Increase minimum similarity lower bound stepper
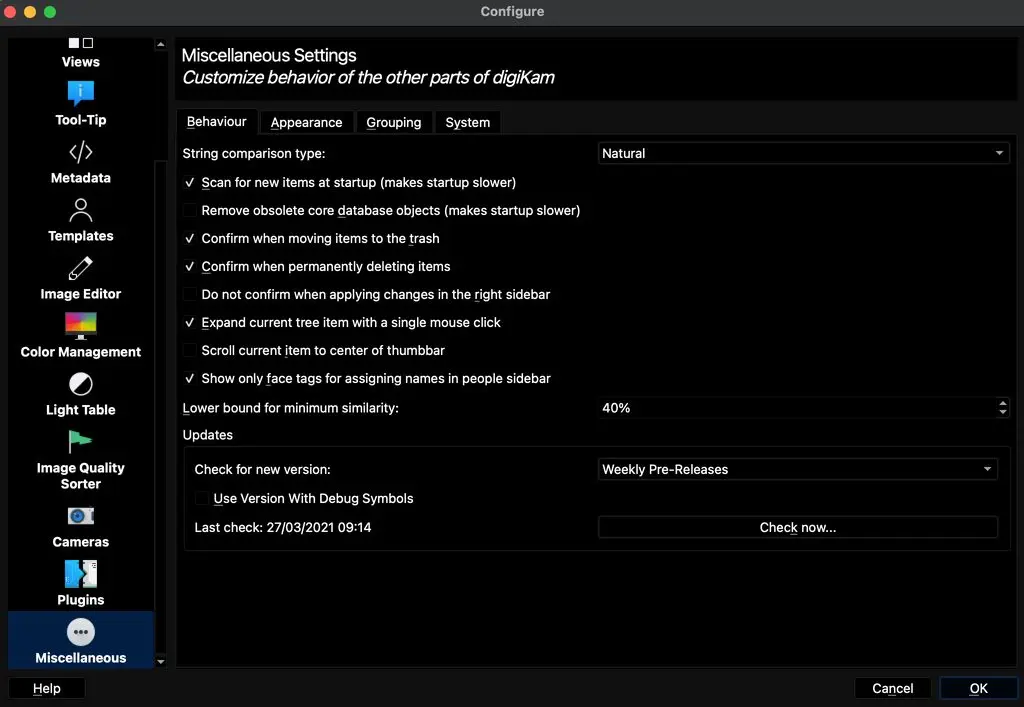The image size is (1024, 707). click(1003, 403)
